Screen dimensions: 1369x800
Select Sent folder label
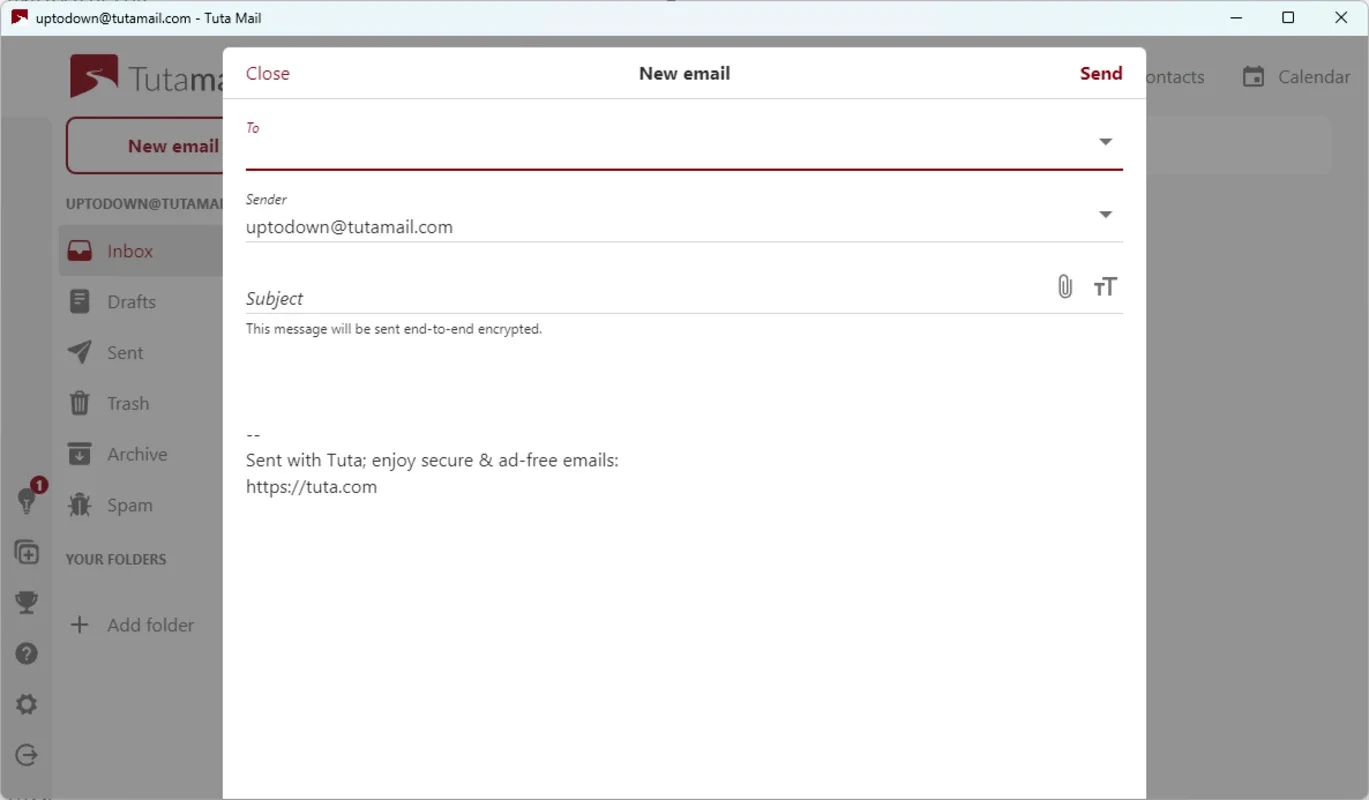(x=125, y=352)
